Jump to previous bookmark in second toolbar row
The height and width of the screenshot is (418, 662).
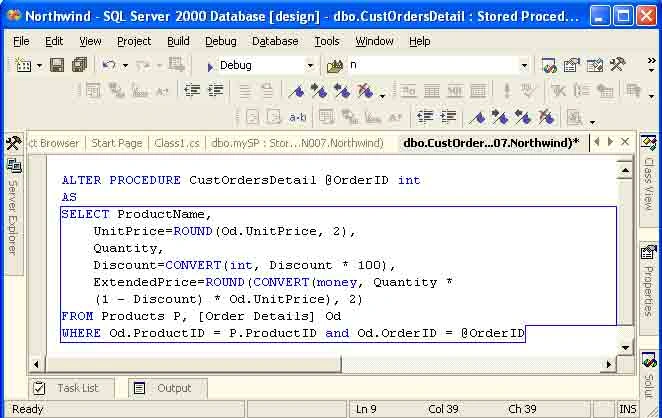point(342,91)
